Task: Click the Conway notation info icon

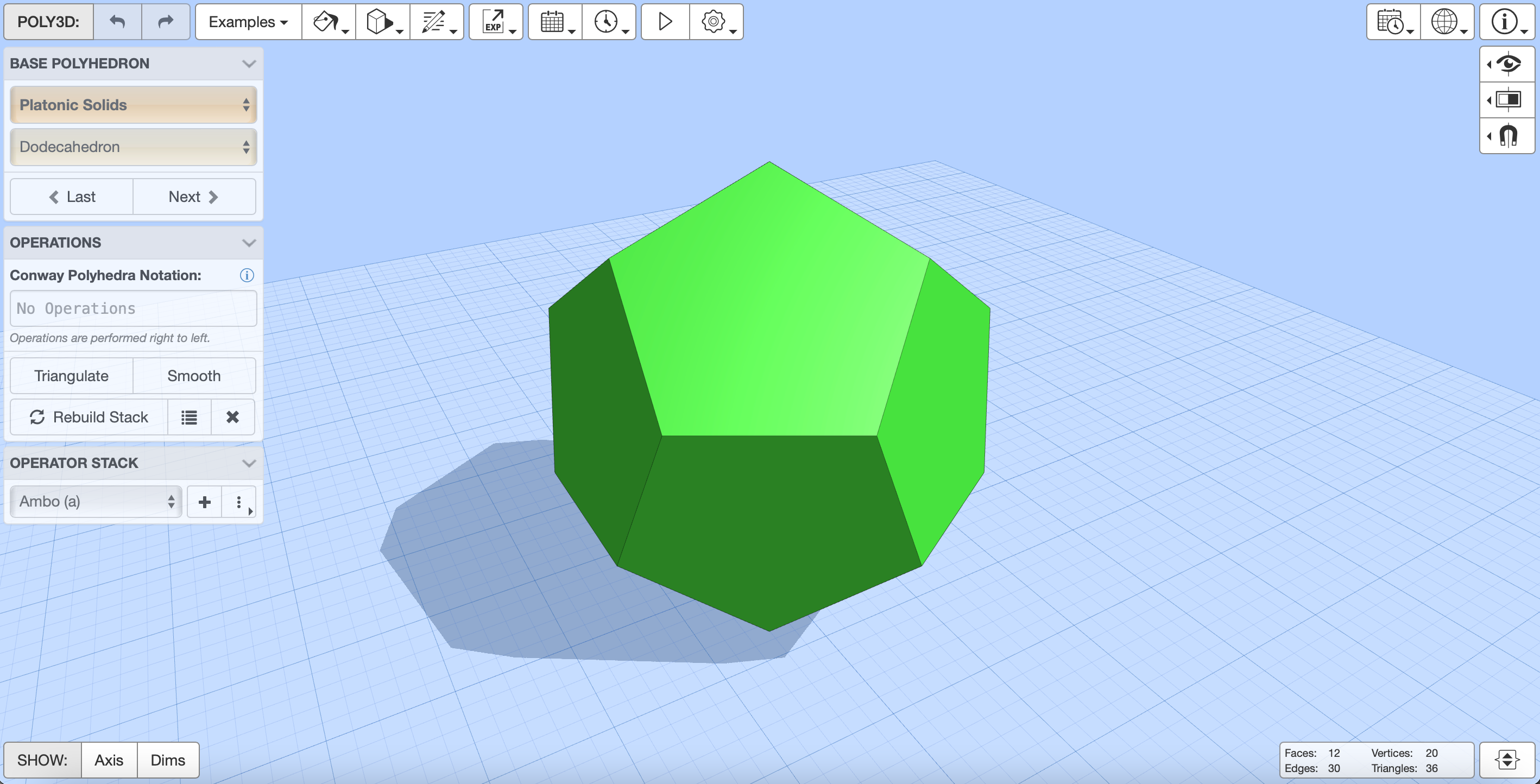Action: tap(247, 275)
